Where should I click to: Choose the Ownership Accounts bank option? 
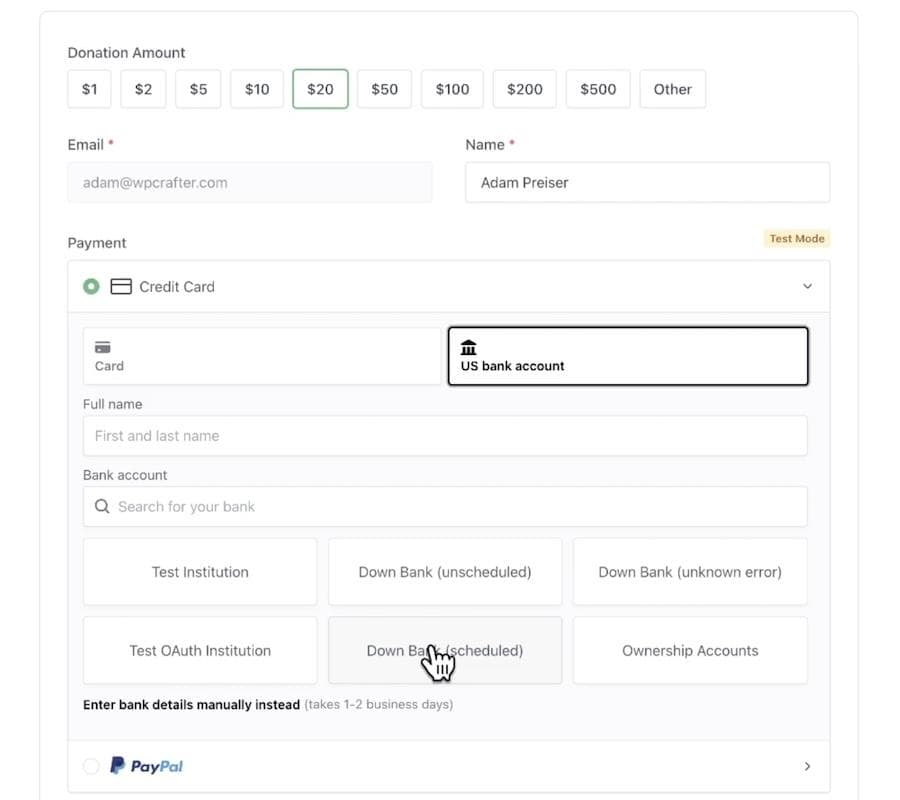[x=690, y=650]
